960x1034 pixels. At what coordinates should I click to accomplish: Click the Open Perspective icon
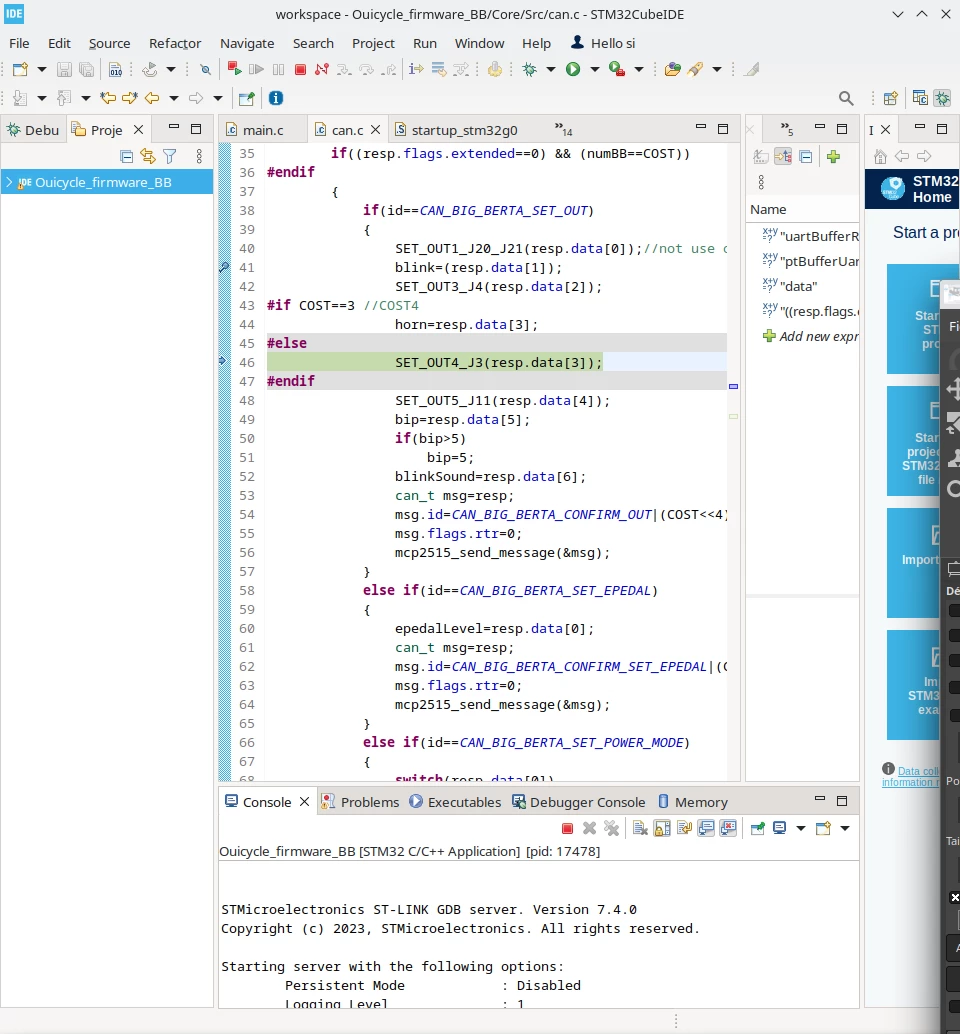890,98
